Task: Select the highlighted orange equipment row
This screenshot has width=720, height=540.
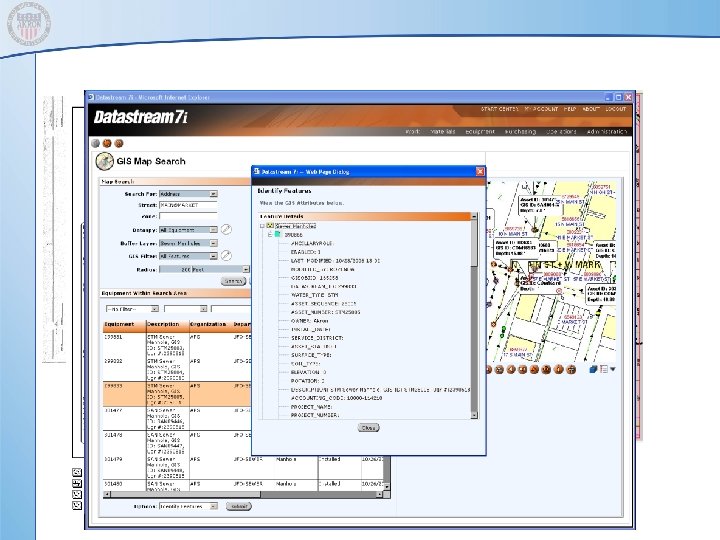Action: (177, 394)
